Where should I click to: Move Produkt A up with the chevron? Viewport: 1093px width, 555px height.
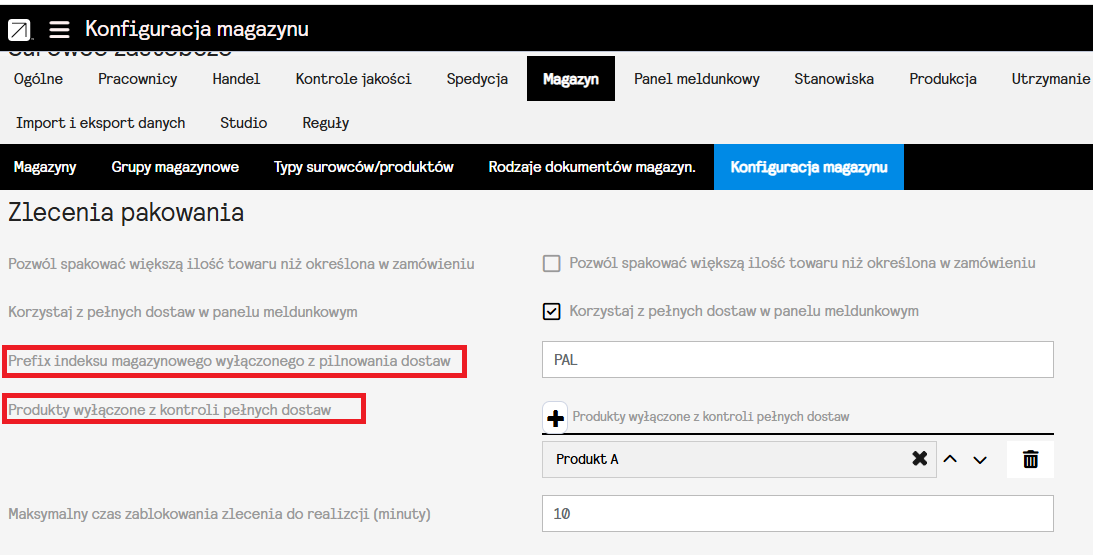(950, 459)
